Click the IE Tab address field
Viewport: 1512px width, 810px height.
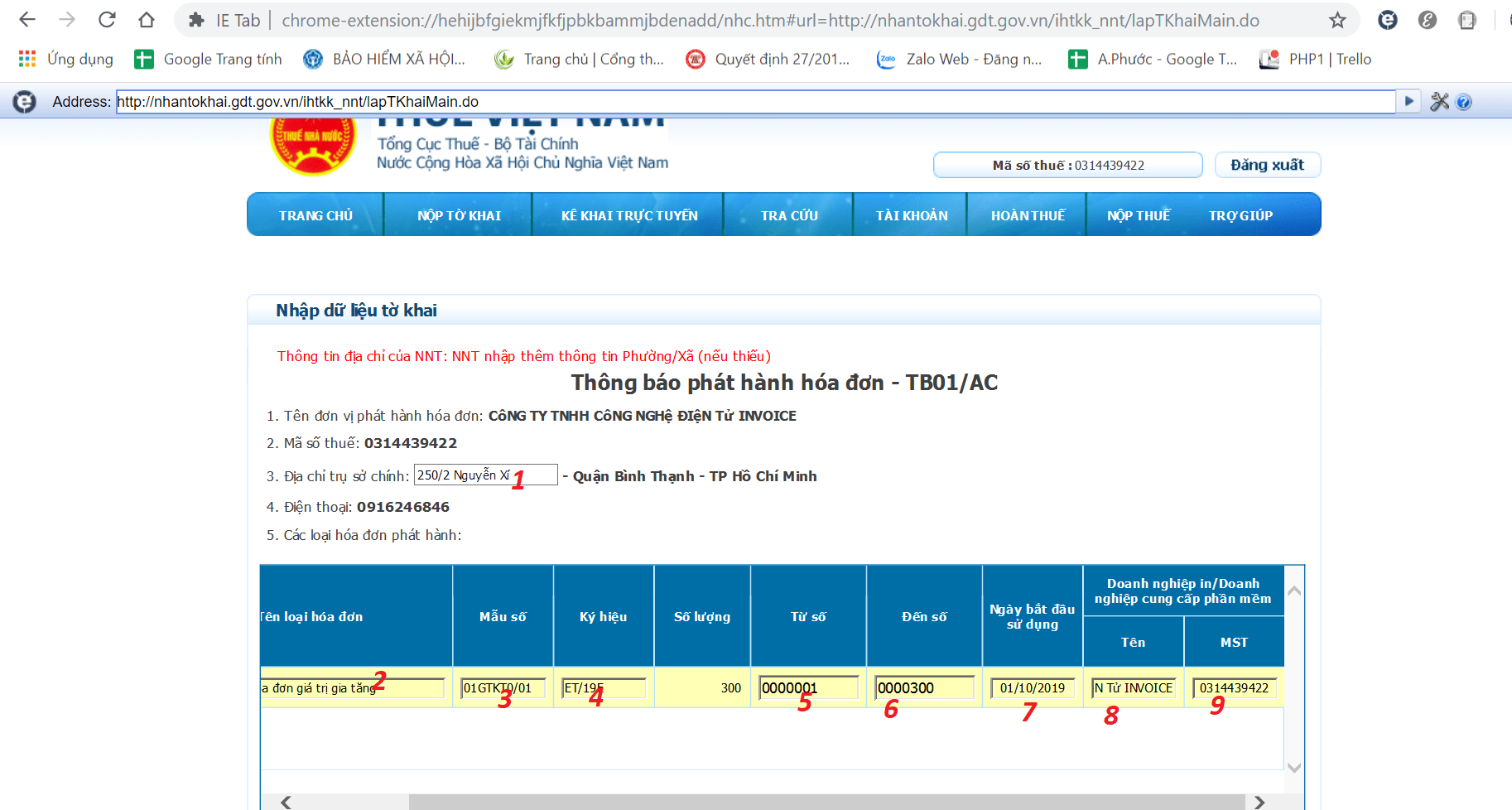754,102
